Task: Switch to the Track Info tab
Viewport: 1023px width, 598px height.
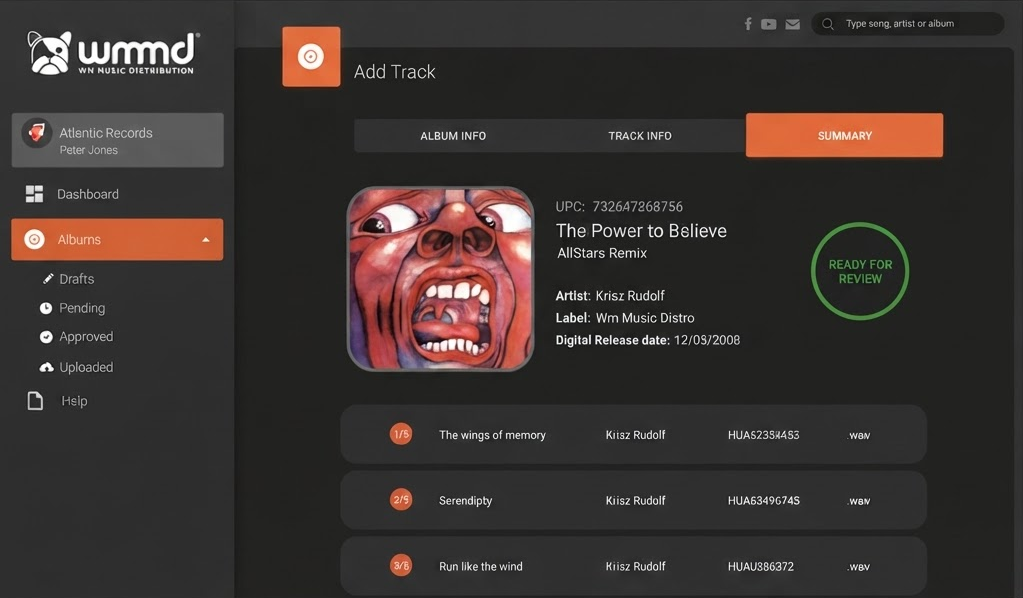Action: [x=640, y=136]
